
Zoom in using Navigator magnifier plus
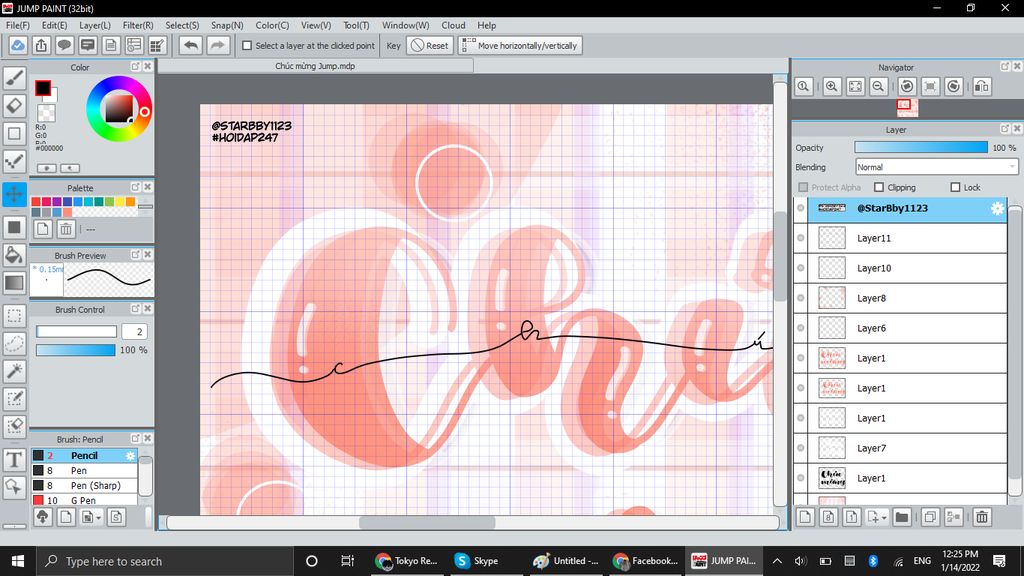pyautogui.click(x=831, y=86)
